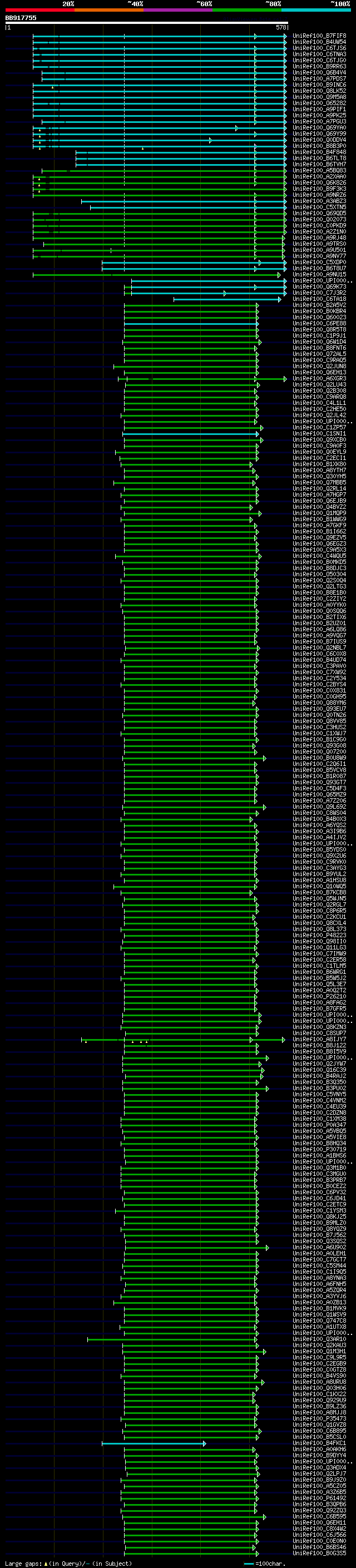Image resolution: width=356 pixels, height=1568 pixels.
Task: Click the hit label UniRef100_Q7MBB5
Action: point(319,483)
